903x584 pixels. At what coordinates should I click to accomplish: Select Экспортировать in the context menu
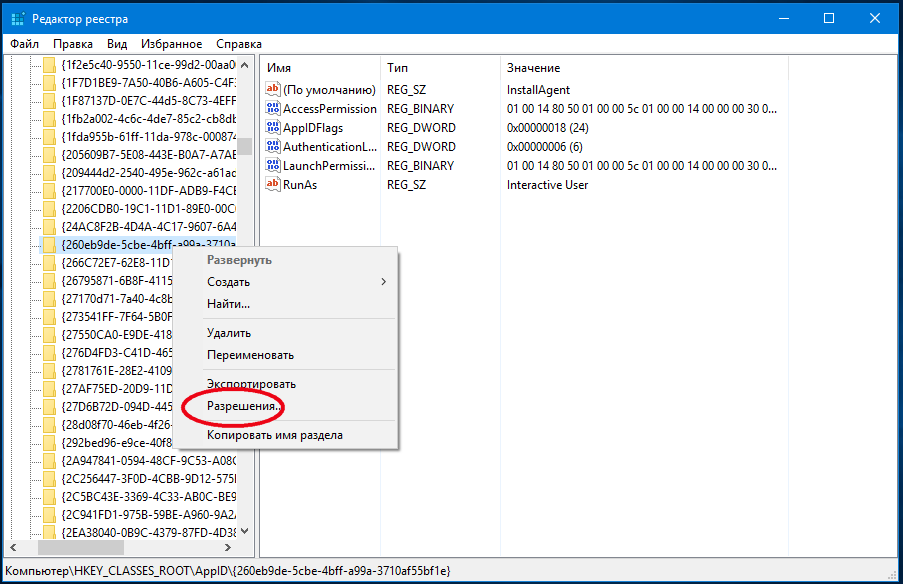(251, 384)
